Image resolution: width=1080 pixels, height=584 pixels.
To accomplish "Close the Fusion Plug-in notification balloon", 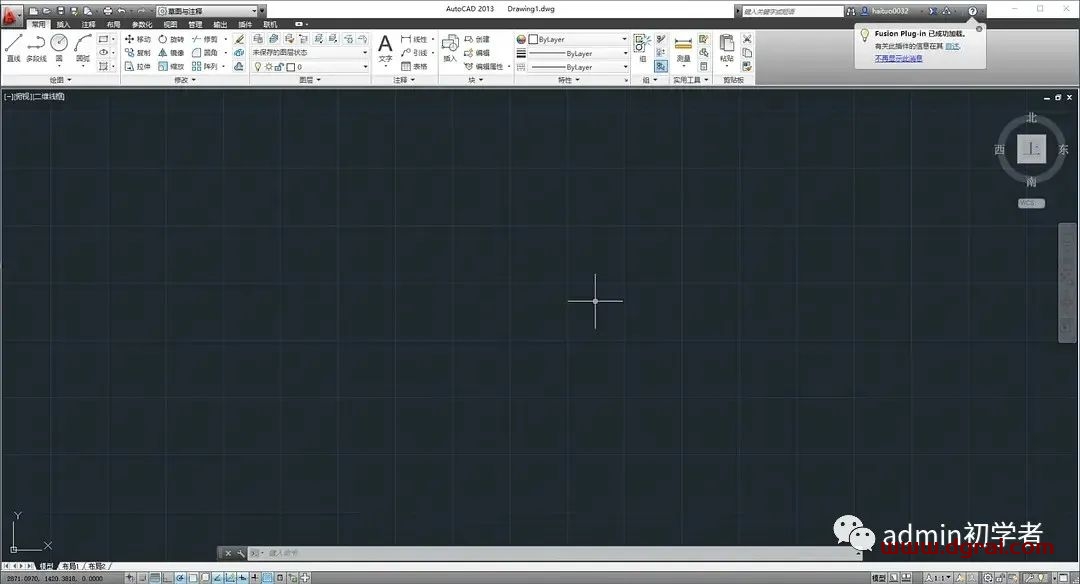I will [979, 29].
